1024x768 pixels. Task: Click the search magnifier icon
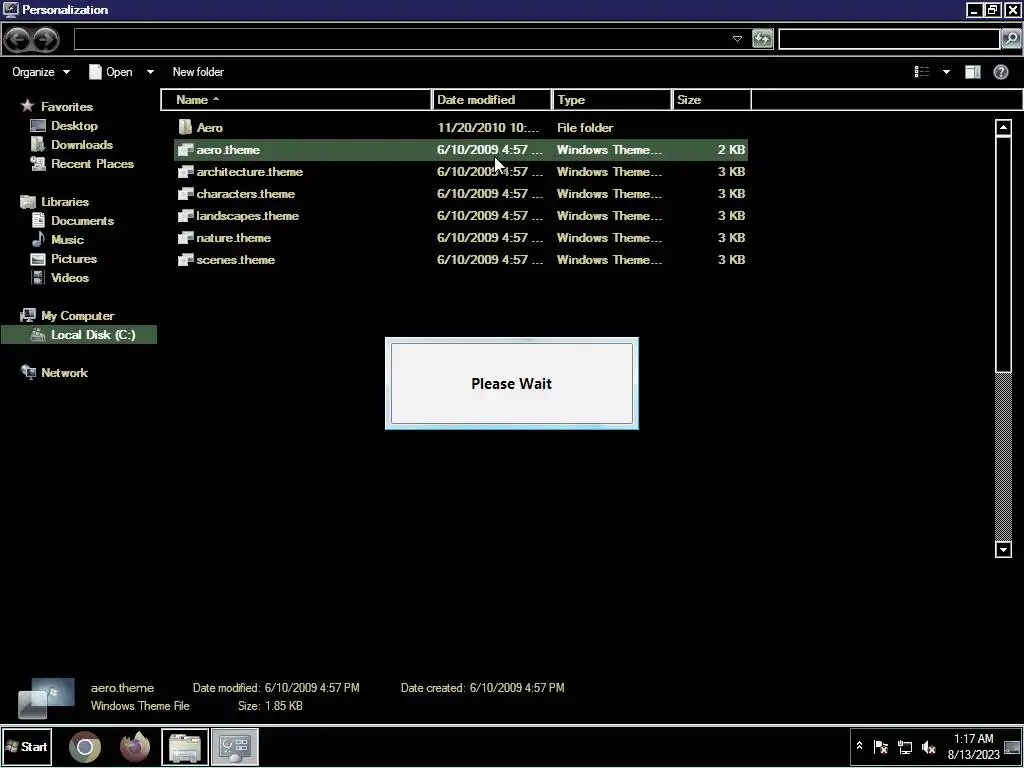coord(1010,39)
